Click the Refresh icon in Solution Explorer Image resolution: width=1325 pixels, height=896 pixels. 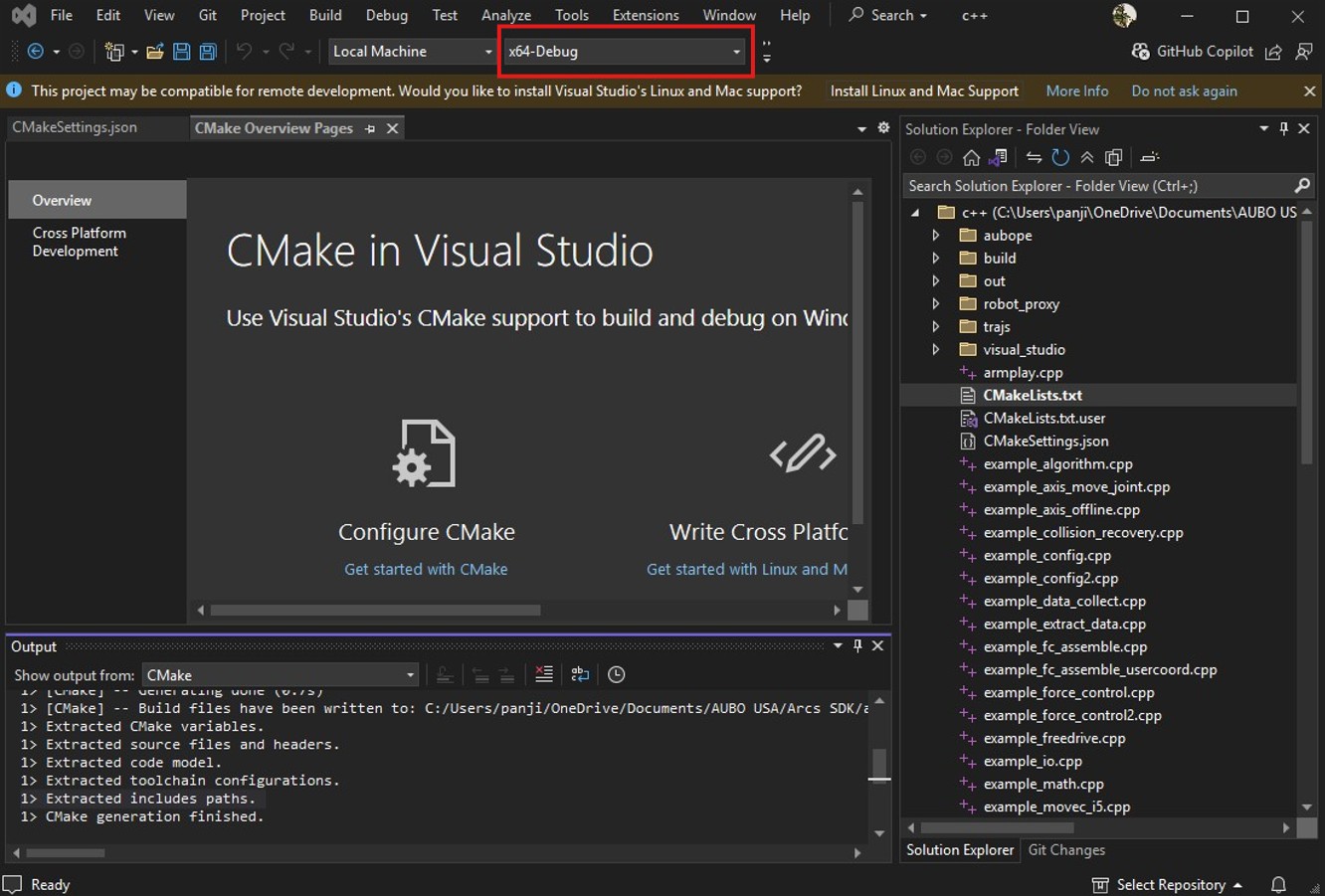click(1060, 157)
